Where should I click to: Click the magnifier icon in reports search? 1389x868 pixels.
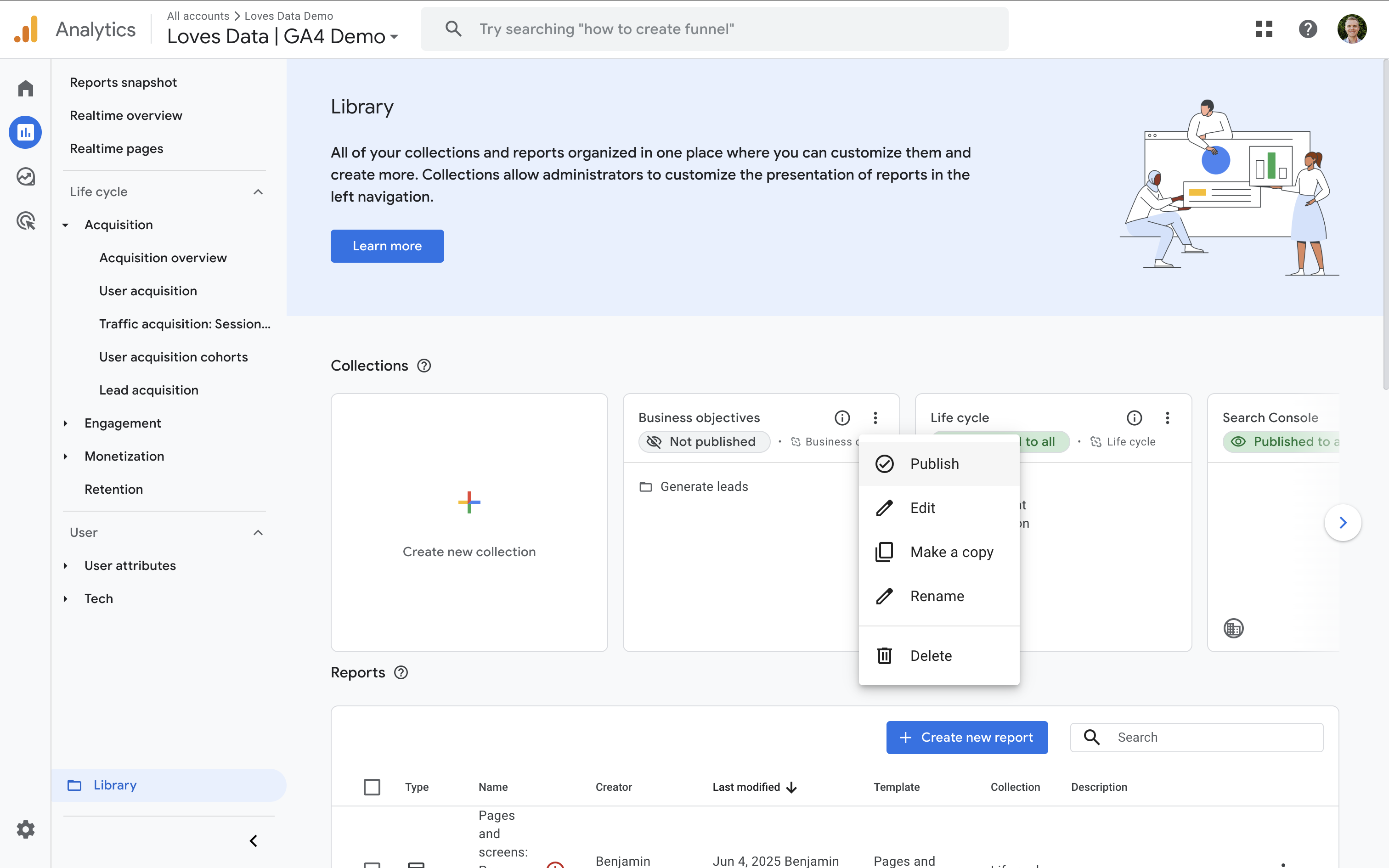click(x=1092, y=737)
